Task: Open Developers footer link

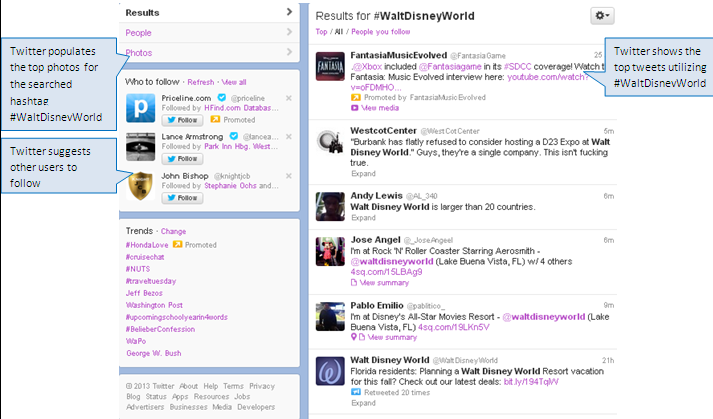Action: click(x=256, y=407)
